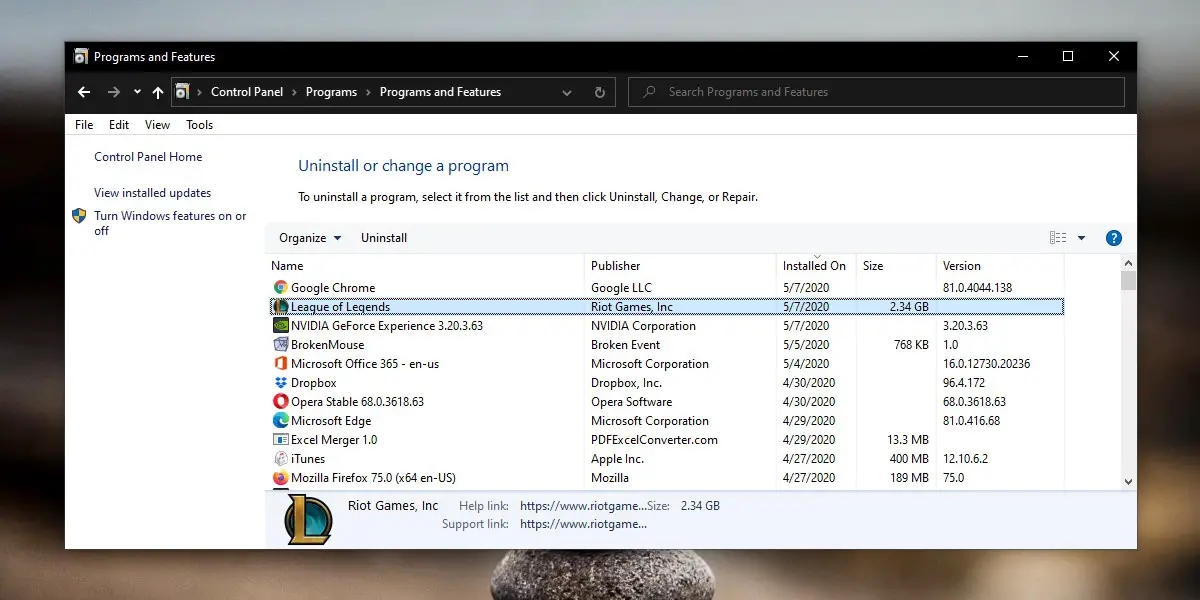Open the View menu
1200x600 pixels.
[157, 125]
